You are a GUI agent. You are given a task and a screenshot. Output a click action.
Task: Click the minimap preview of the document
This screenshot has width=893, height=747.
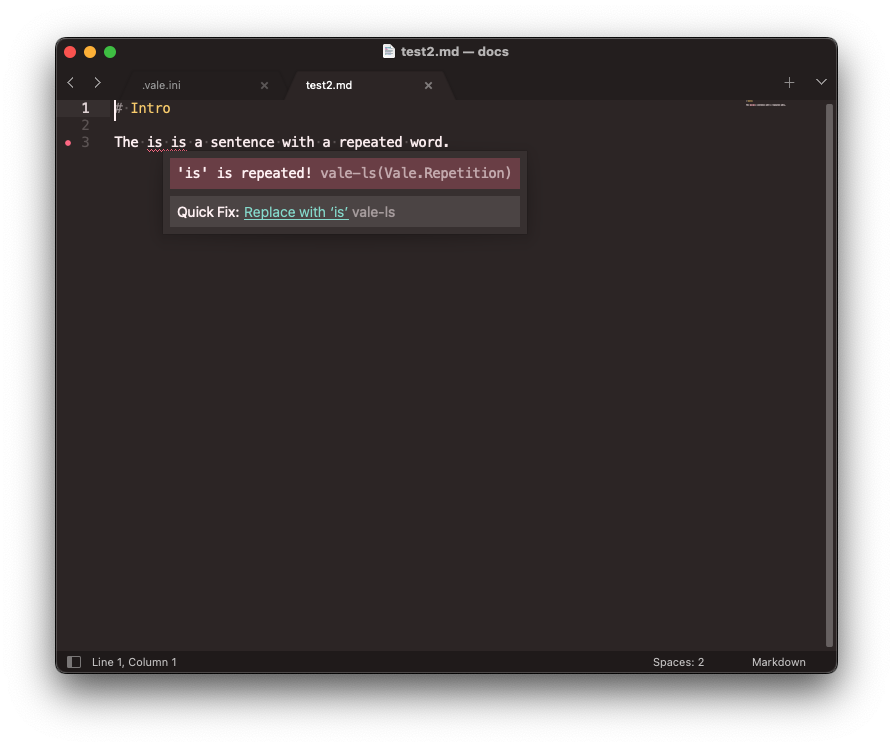click(x=766, y=104)
